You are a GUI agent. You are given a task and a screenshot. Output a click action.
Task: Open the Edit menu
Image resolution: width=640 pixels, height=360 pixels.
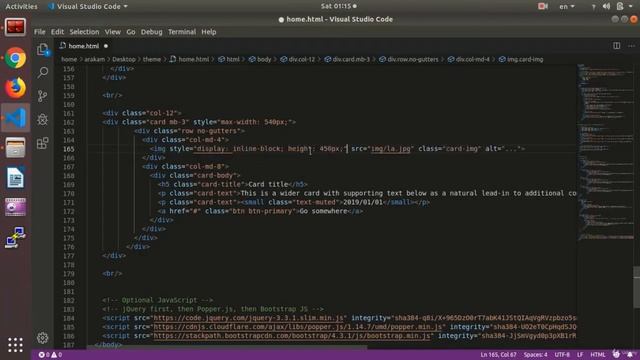coord(57,32)
